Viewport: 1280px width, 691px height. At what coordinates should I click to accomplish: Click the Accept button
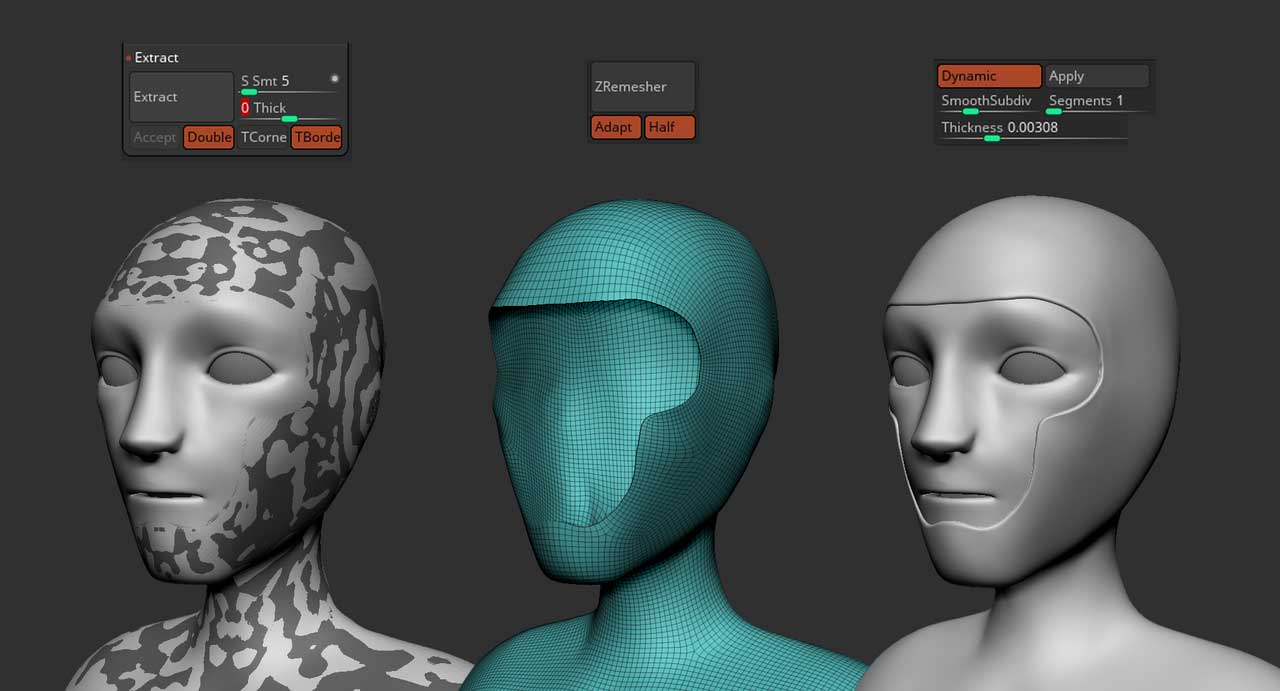click(154, 137)
